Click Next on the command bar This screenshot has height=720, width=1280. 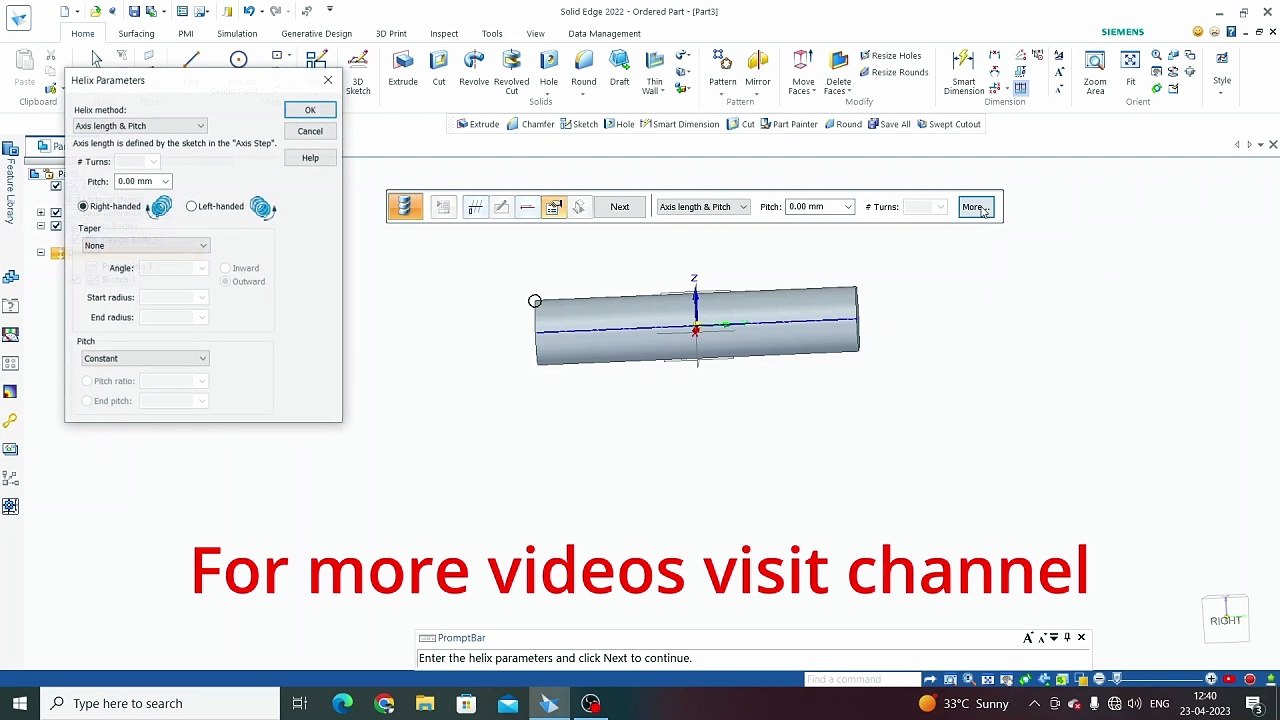pyautogui.click(x=620, y=207)
